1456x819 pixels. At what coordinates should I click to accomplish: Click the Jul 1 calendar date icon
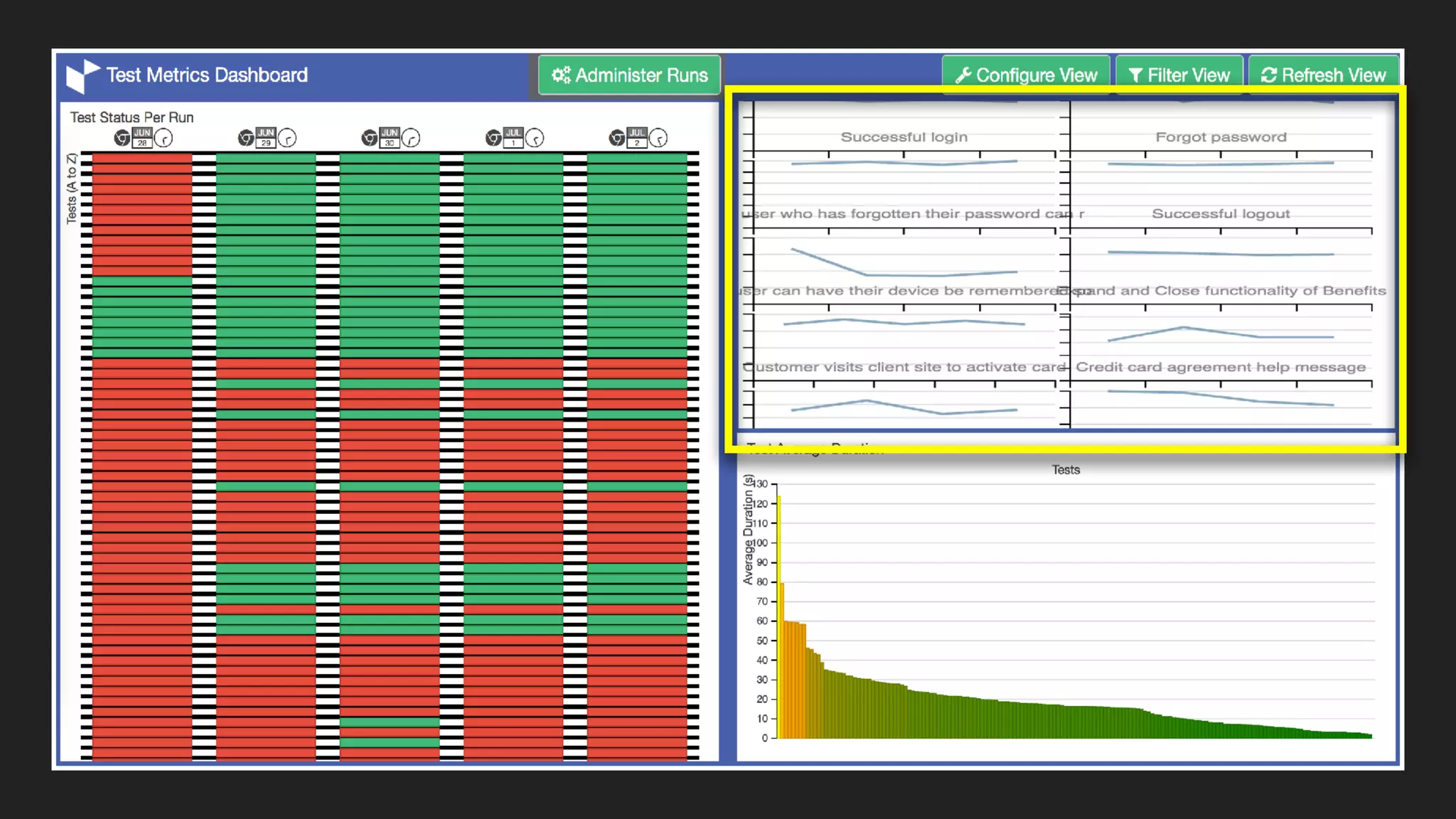513,137
